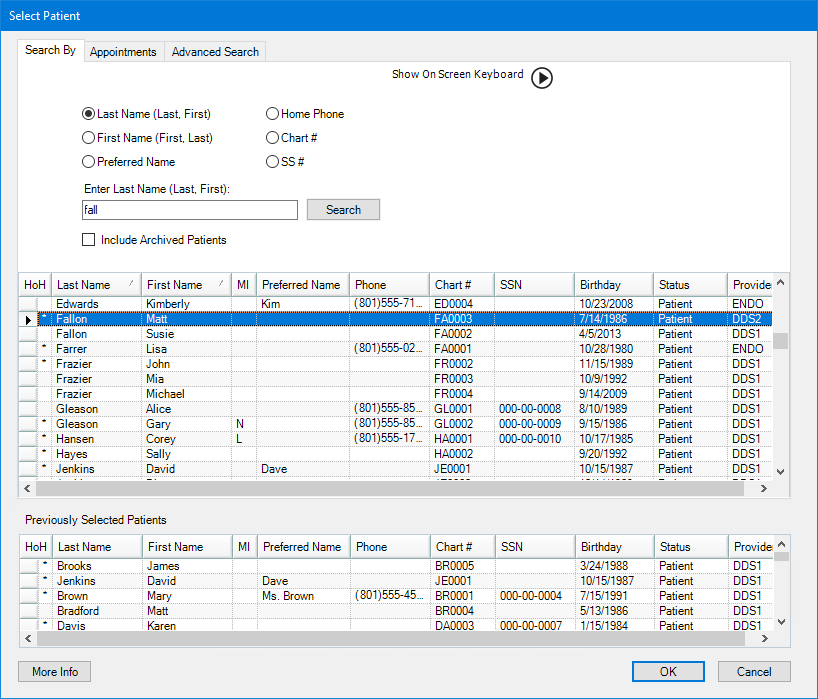Click the scroll down arrow of search results list
This screenshot has height=699, width=818.
click(x=781, y=472)
